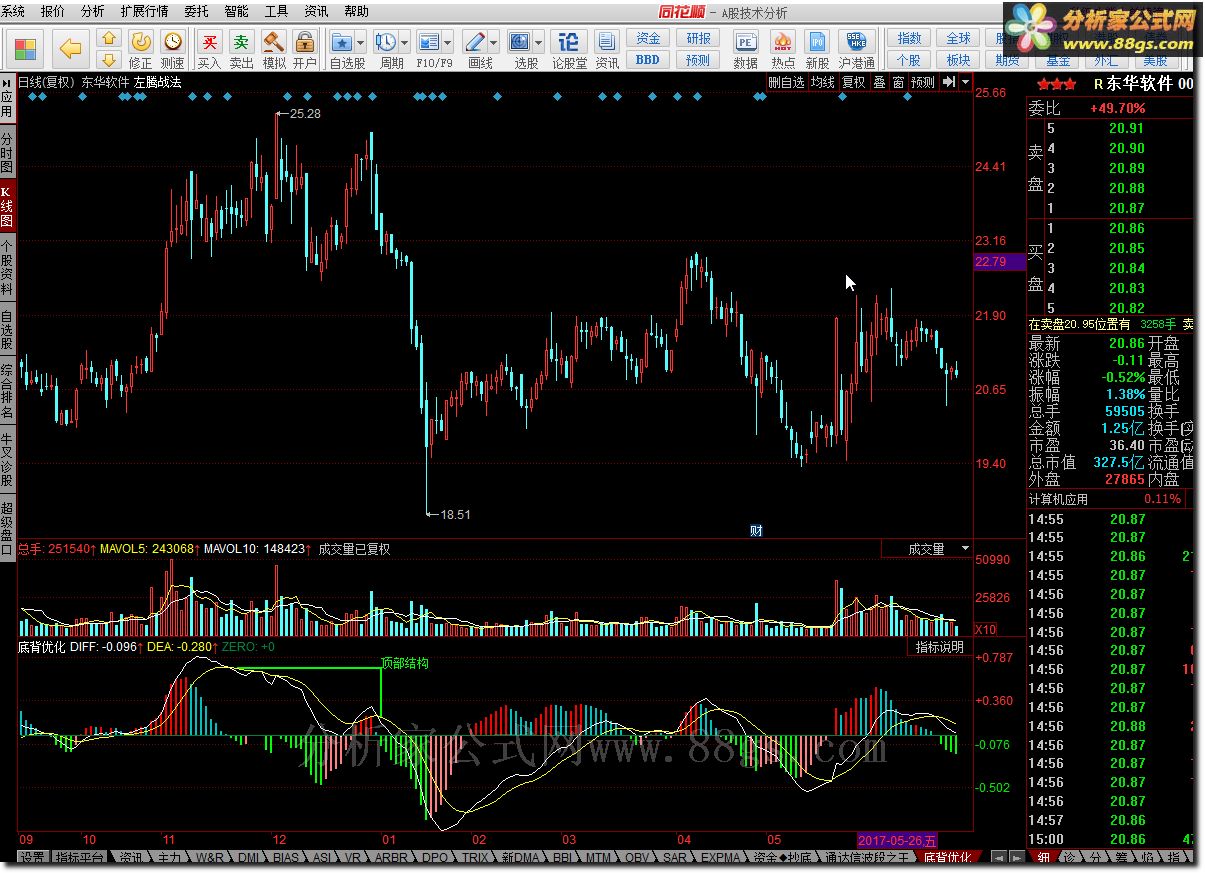
Task: Select the MACD-style W&R indicator tab
Action: [209, 858]
